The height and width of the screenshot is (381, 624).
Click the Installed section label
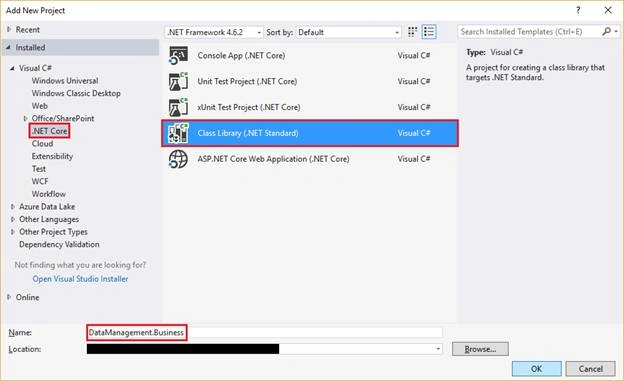(x=30, y=47)
